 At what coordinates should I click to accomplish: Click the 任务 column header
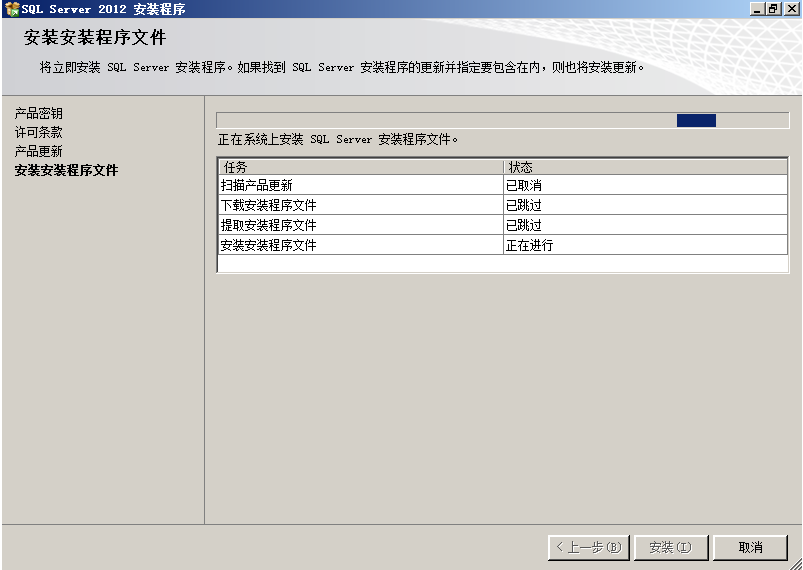click(360, 167)
